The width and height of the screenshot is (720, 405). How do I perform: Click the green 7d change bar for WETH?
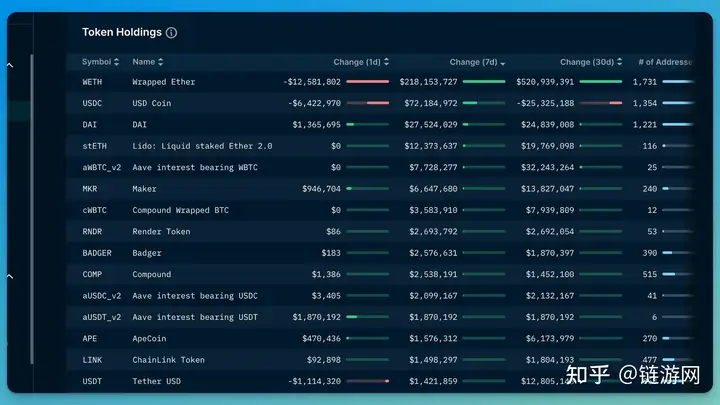pyautogui.click(x=484, y=82)
